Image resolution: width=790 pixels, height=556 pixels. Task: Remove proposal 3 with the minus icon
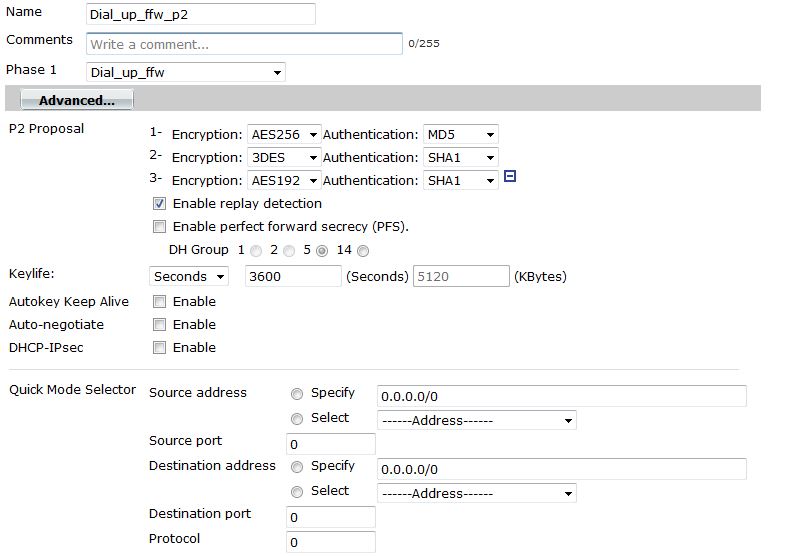(x=510, y=176)
